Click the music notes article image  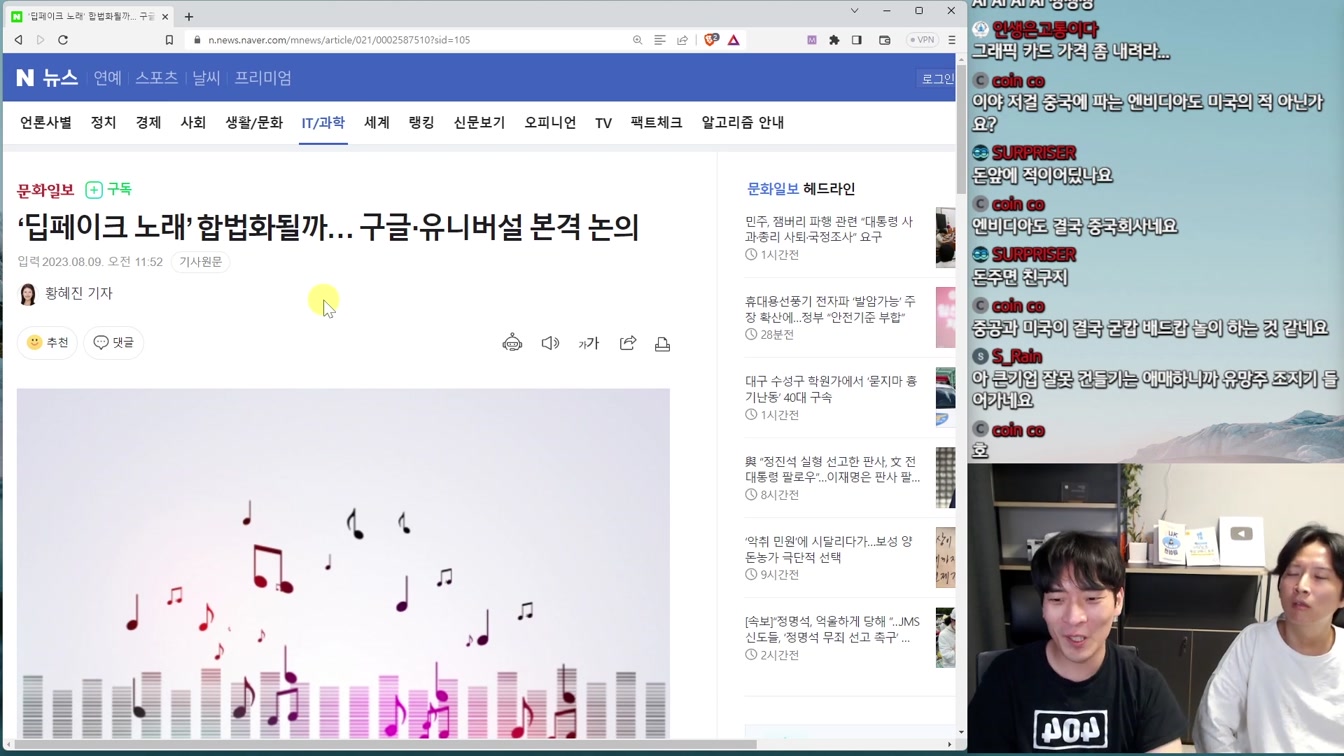(343, 564)
